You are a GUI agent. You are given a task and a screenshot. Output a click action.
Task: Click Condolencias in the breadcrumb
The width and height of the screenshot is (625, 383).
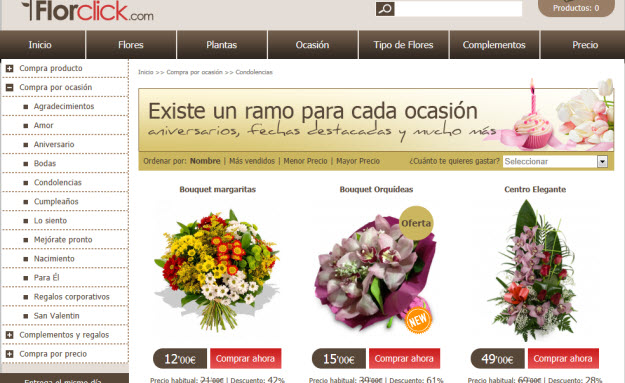(x=254, y=72)
